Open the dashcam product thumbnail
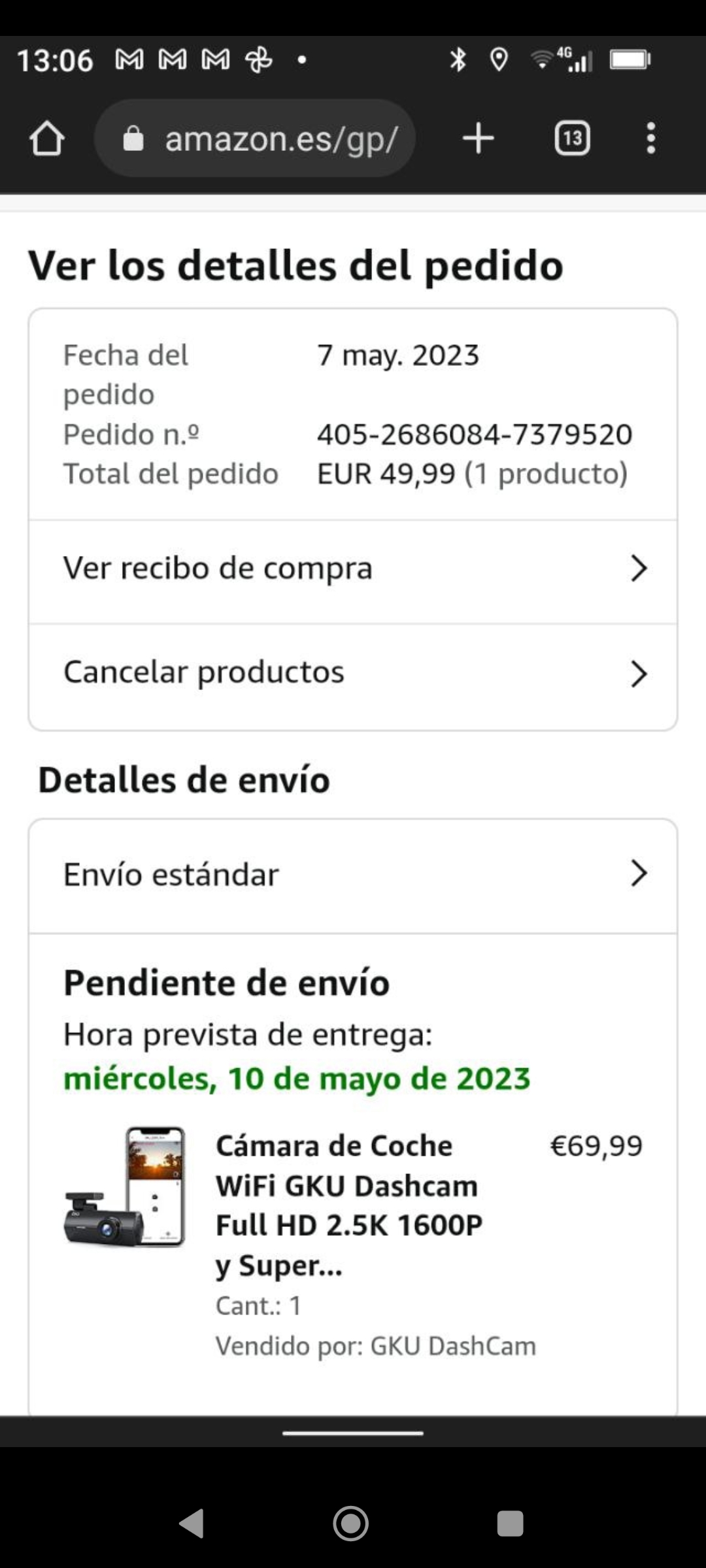 tap(125, 1186)
